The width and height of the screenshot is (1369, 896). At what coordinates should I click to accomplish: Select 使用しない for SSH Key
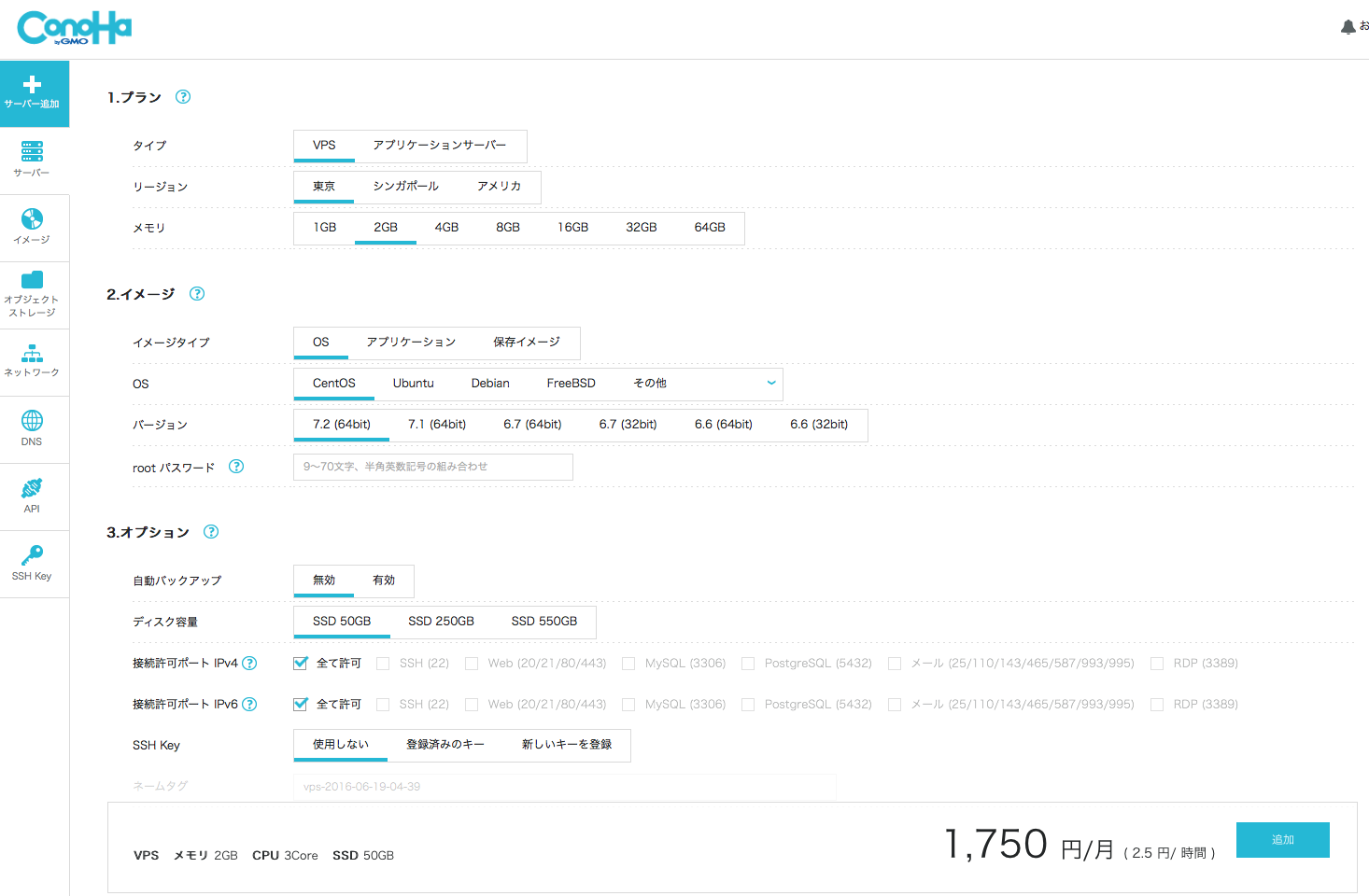[x=341, y=745]
